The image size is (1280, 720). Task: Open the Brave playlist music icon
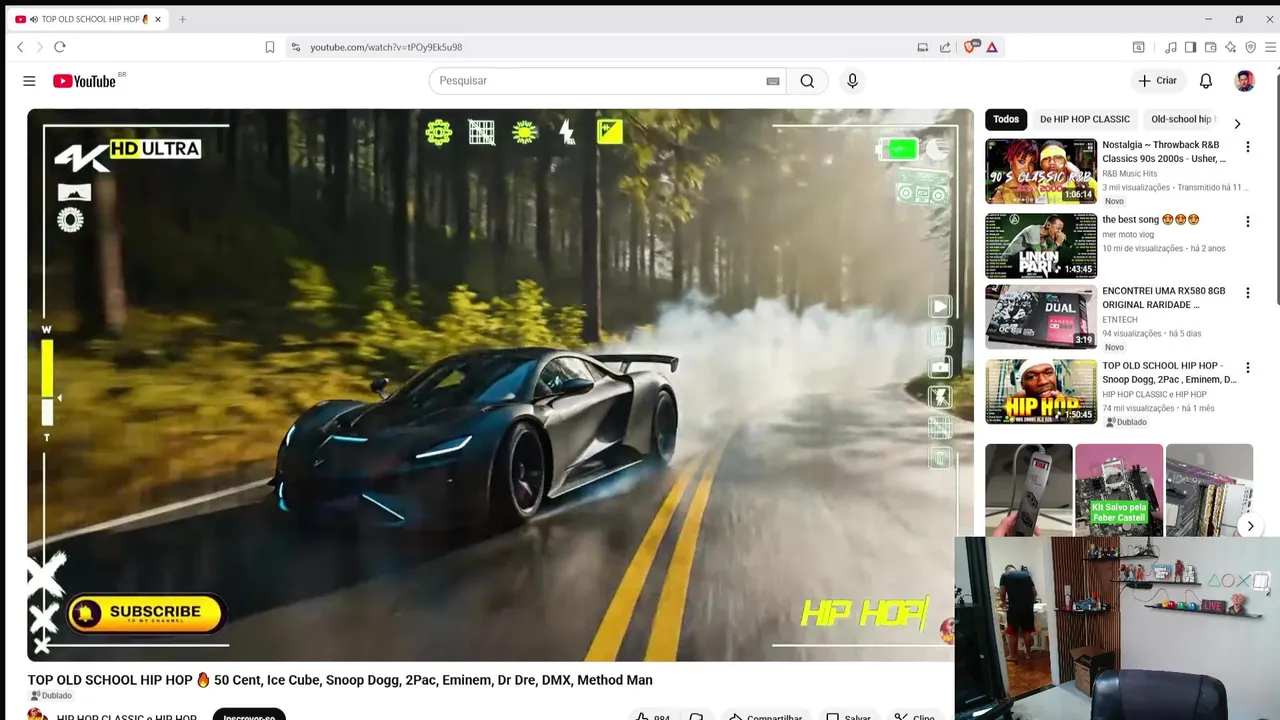pos(1171,47)
